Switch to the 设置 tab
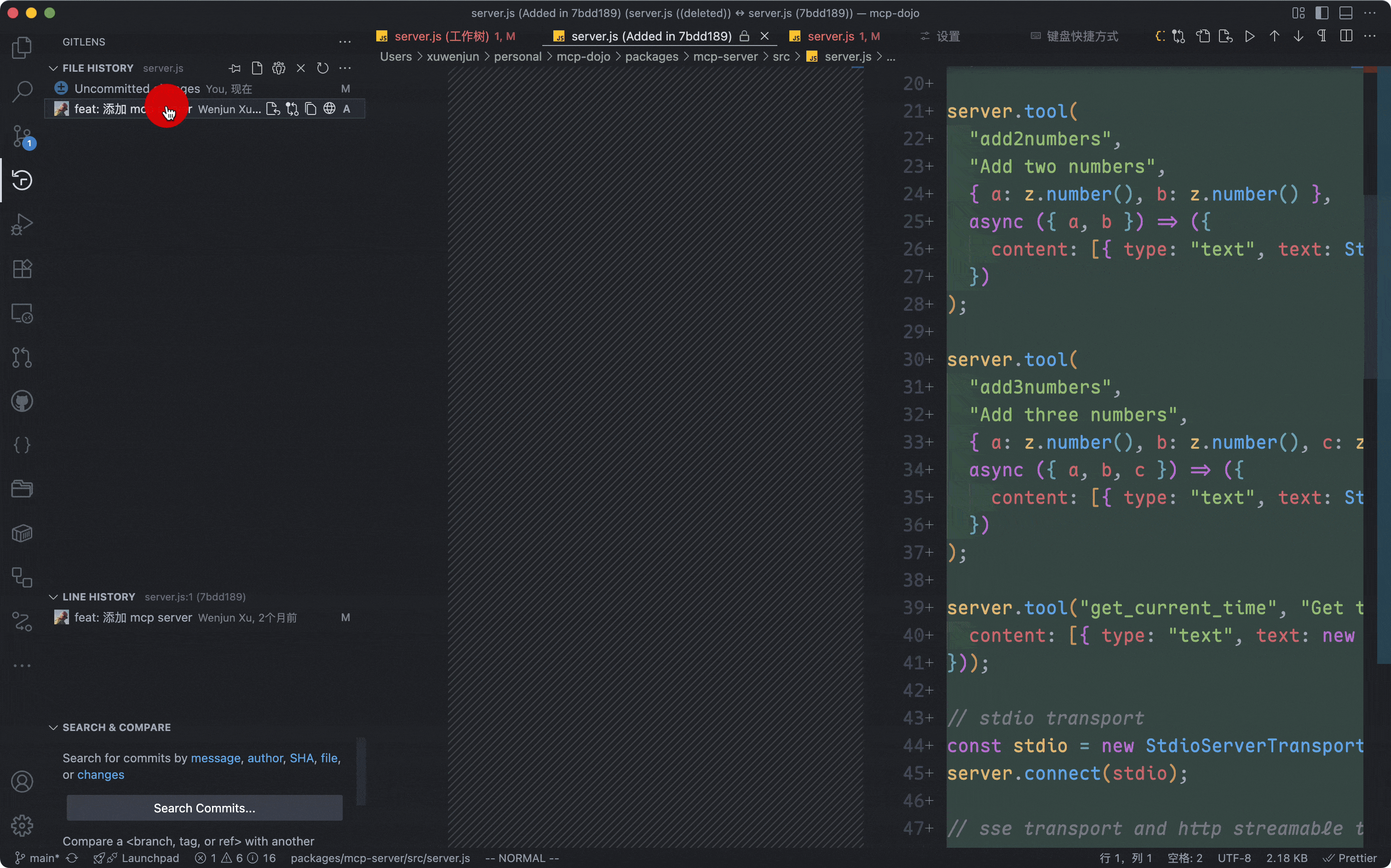 (948, 36)
